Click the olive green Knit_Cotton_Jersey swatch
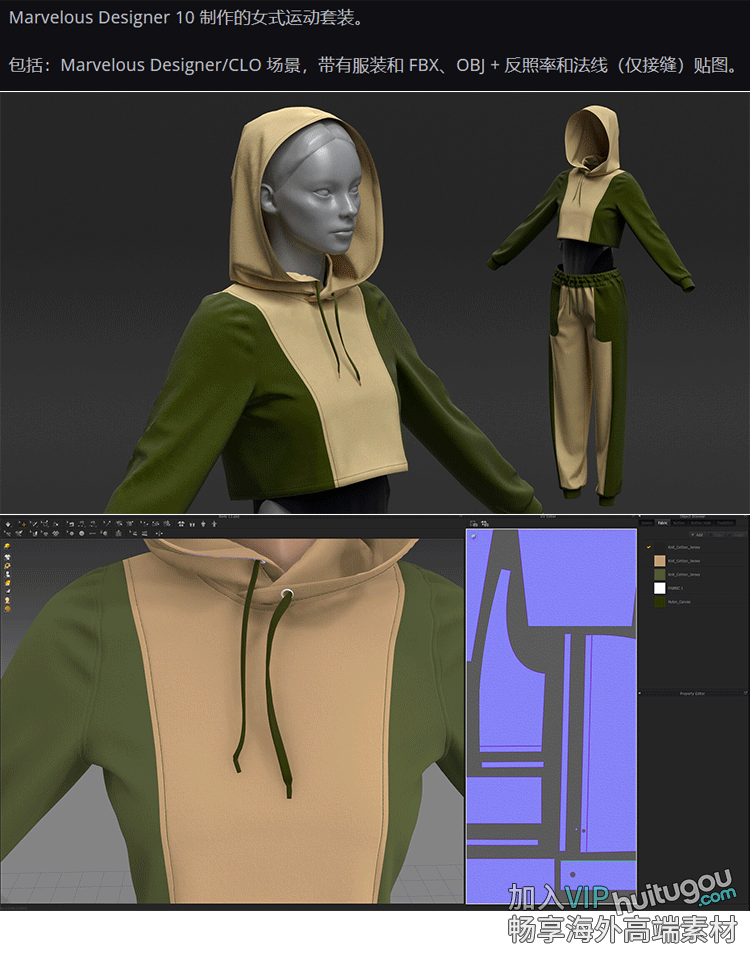This screenshot has height=960, width=750. tap(659, 575)
